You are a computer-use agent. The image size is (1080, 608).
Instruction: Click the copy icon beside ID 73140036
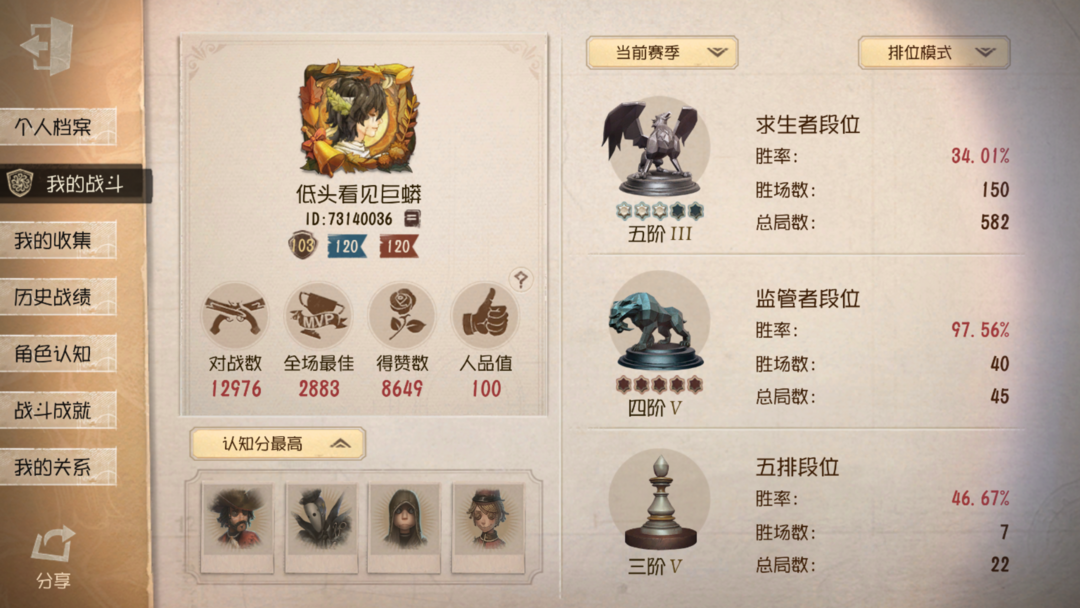411,219
